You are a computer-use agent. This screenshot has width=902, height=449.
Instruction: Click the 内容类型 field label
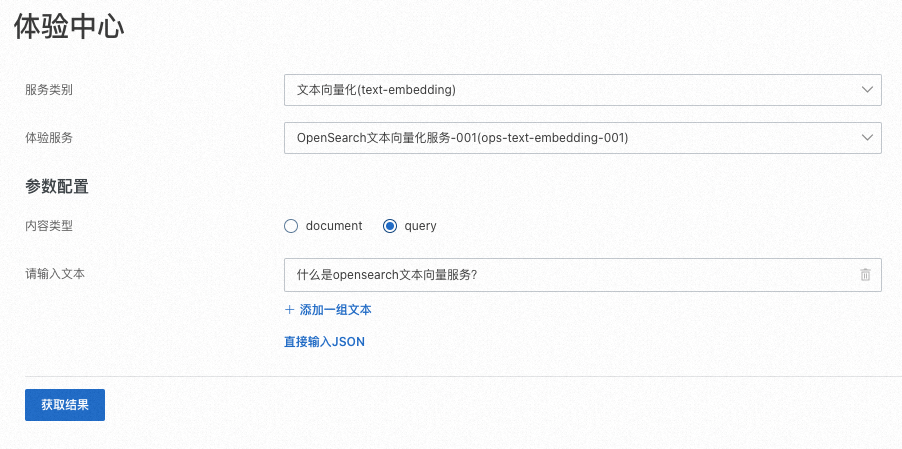tap(49, 226)
